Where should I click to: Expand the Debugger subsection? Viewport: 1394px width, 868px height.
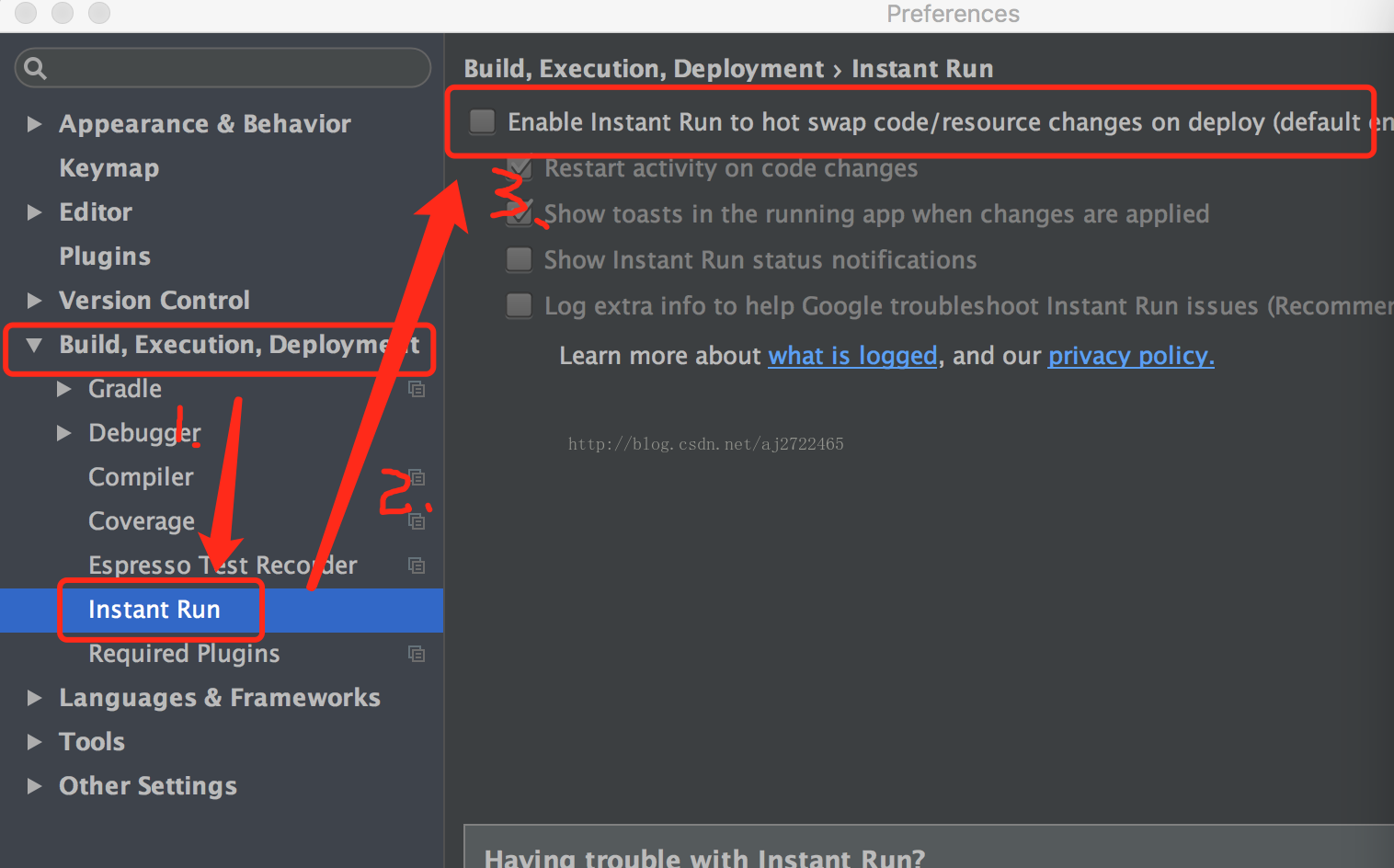coord(63,433)
